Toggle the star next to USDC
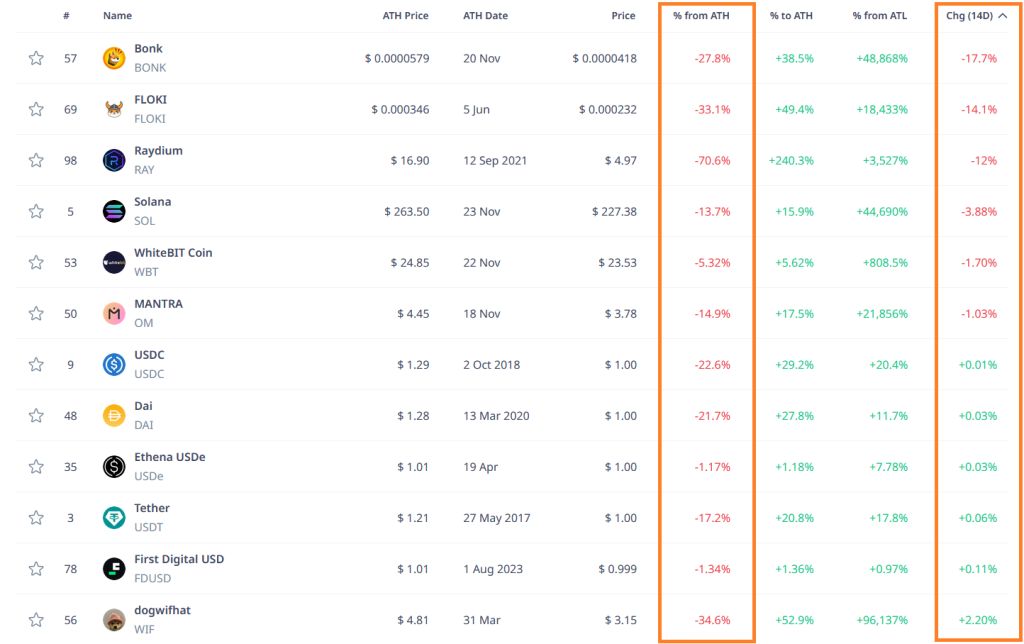 click(x=36, y=364)
